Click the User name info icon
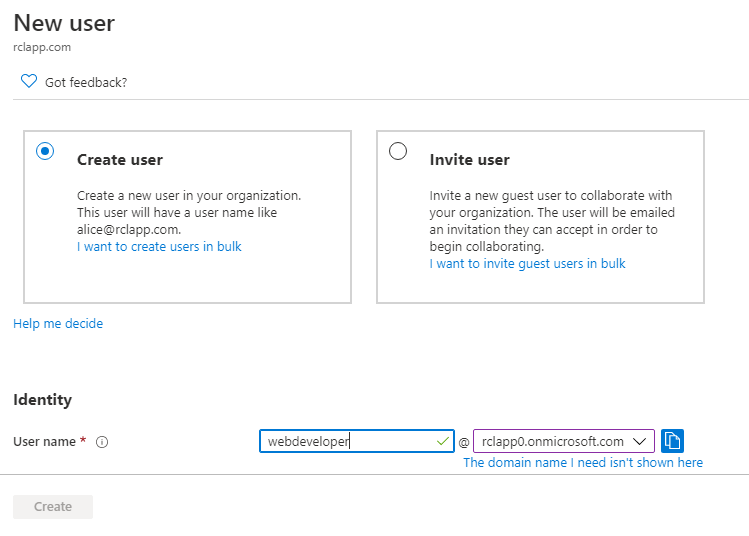This screenshot has height=536, width=749. (102, 442)
